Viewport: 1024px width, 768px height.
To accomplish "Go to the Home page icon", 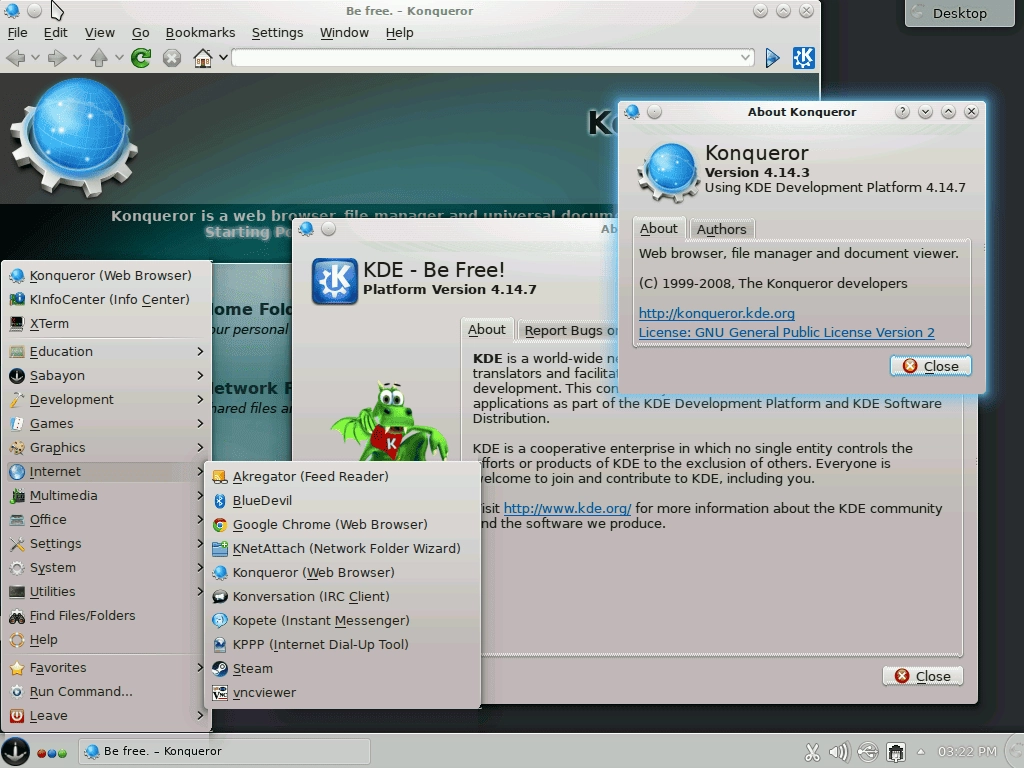I will point(202,58).
